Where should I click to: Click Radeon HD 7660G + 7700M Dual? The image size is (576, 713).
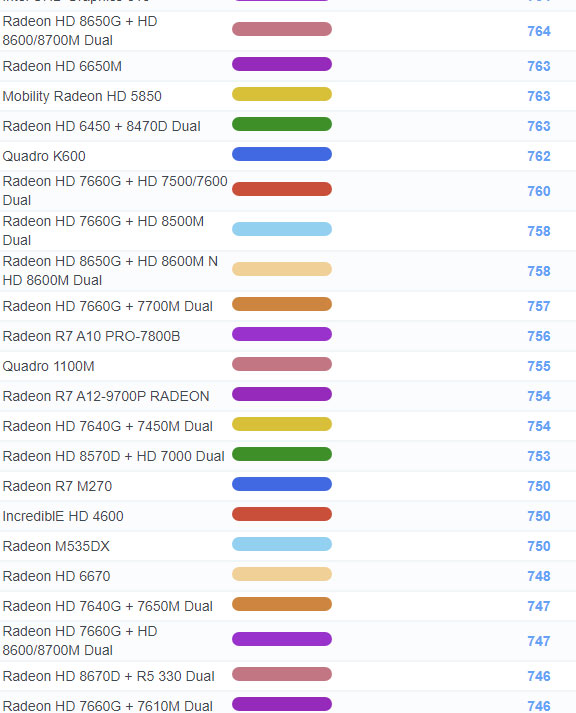coord(108,306)
